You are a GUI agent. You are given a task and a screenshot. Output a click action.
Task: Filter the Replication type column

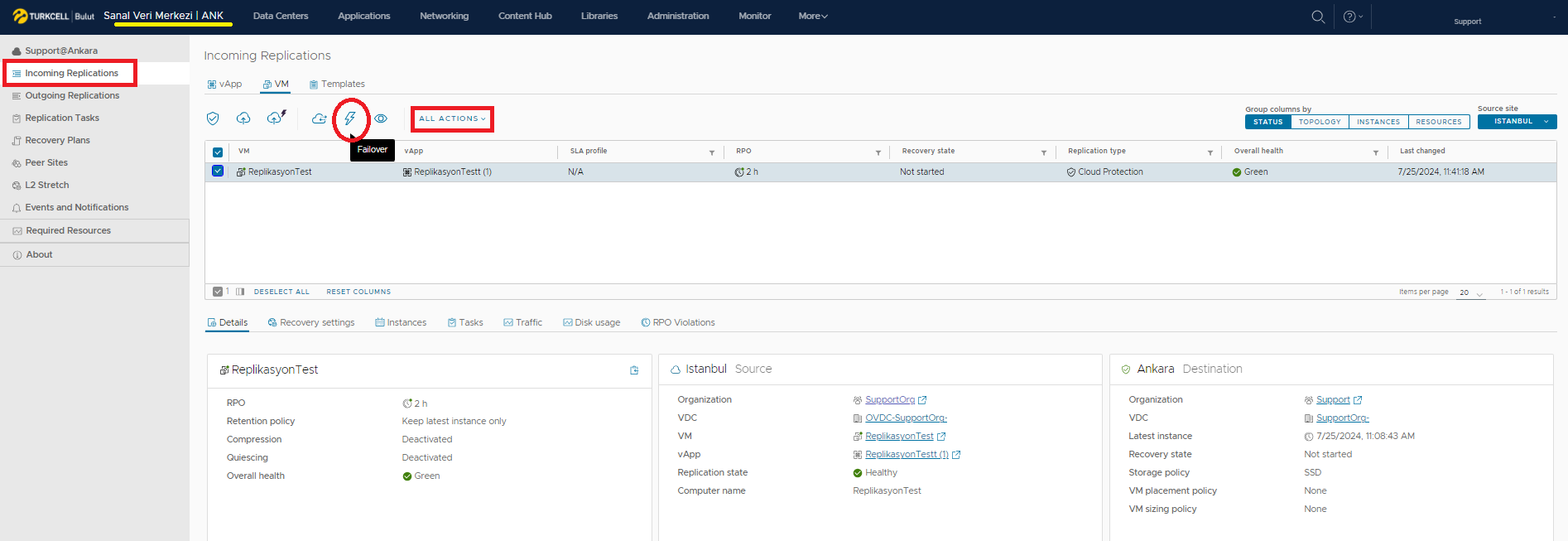pos(1210,152)
